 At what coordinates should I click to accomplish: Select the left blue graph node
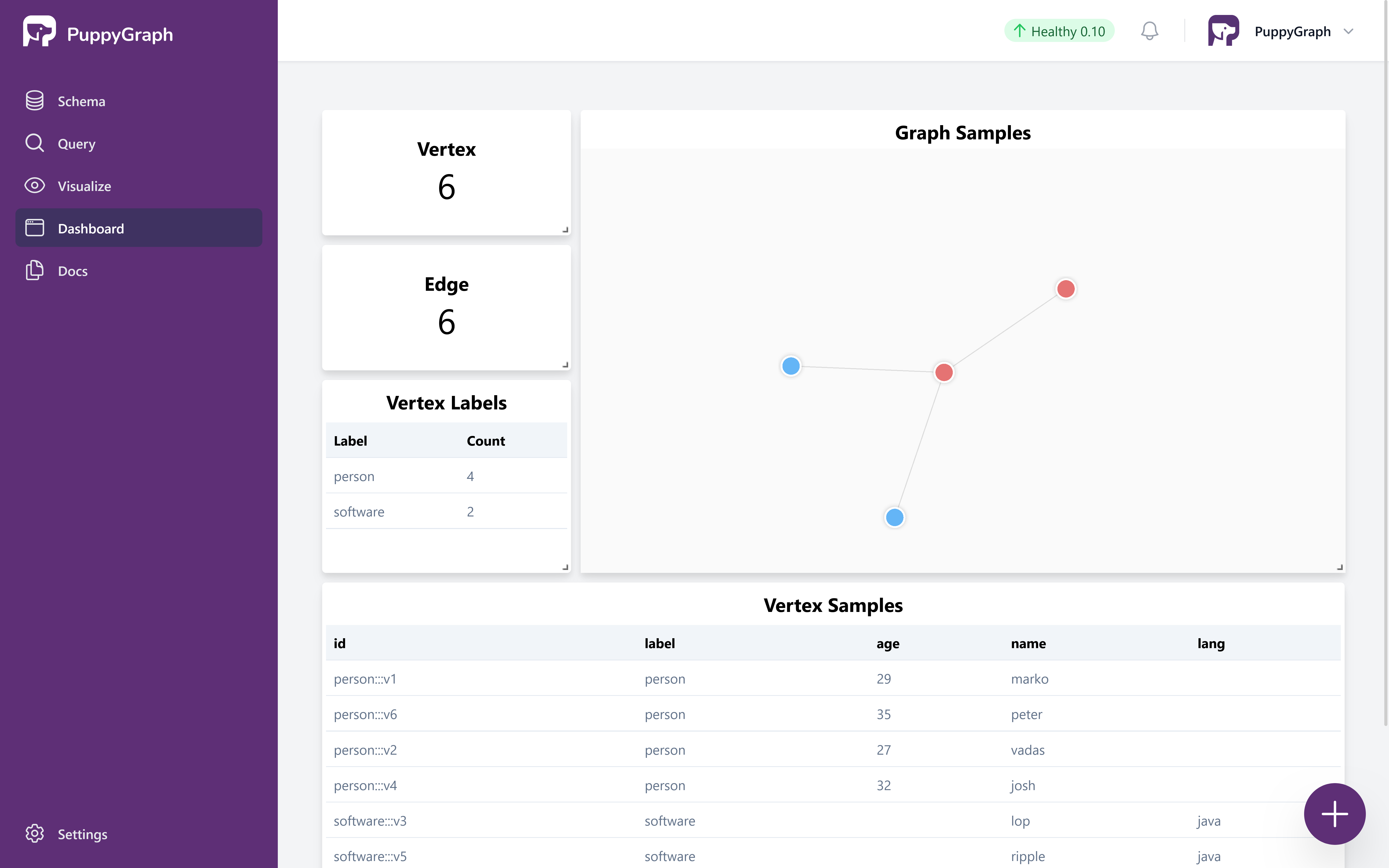(791, 366)
